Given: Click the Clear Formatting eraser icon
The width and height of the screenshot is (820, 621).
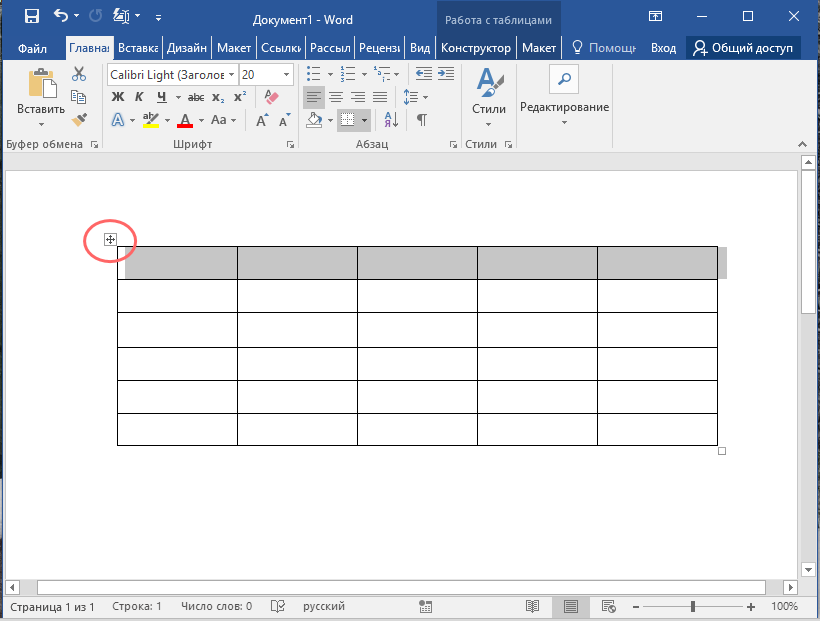Looking at the screenshot, I should click(270, 97).
